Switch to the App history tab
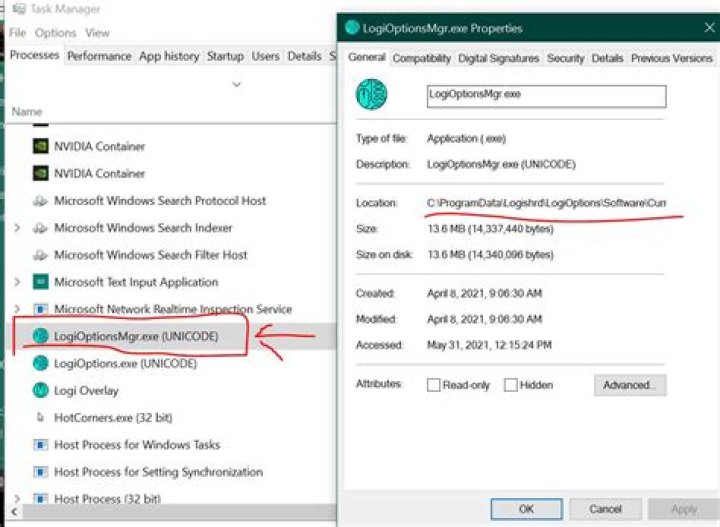This screenshot has width=720, height=527. point(169,56)
